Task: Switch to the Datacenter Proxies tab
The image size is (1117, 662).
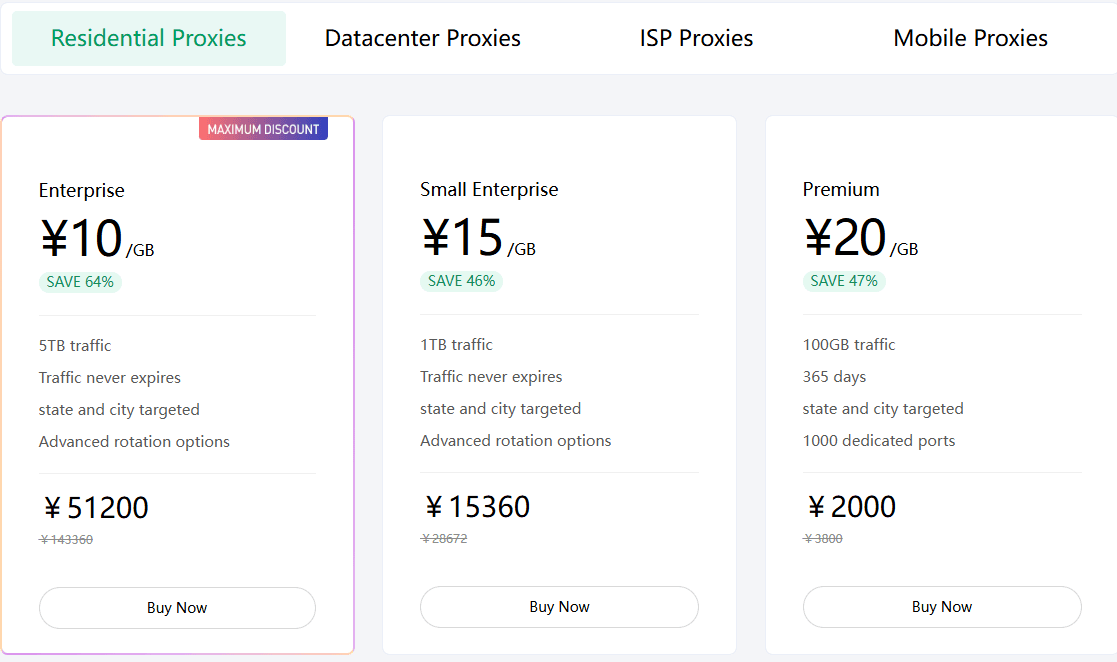Action: click(x=422, y=39)
